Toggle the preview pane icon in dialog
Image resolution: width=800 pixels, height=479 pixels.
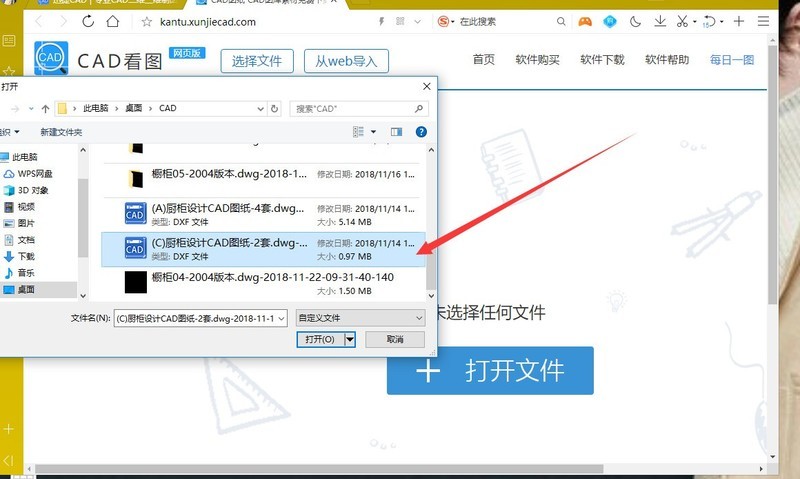tap(396, 131)
